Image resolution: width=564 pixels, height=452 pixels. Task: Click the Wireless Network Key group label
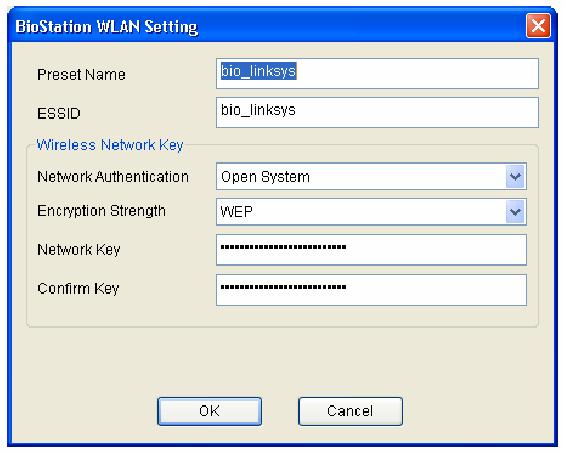pyautogui.click(x=110, y=145)
